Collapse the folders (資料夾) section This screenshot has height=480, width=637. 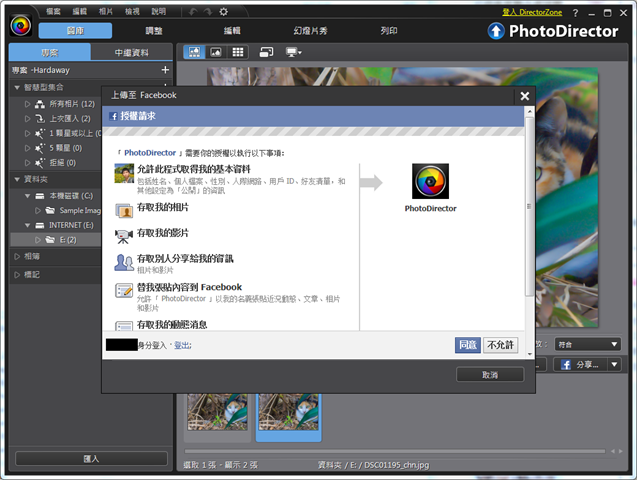pos(17,179)
